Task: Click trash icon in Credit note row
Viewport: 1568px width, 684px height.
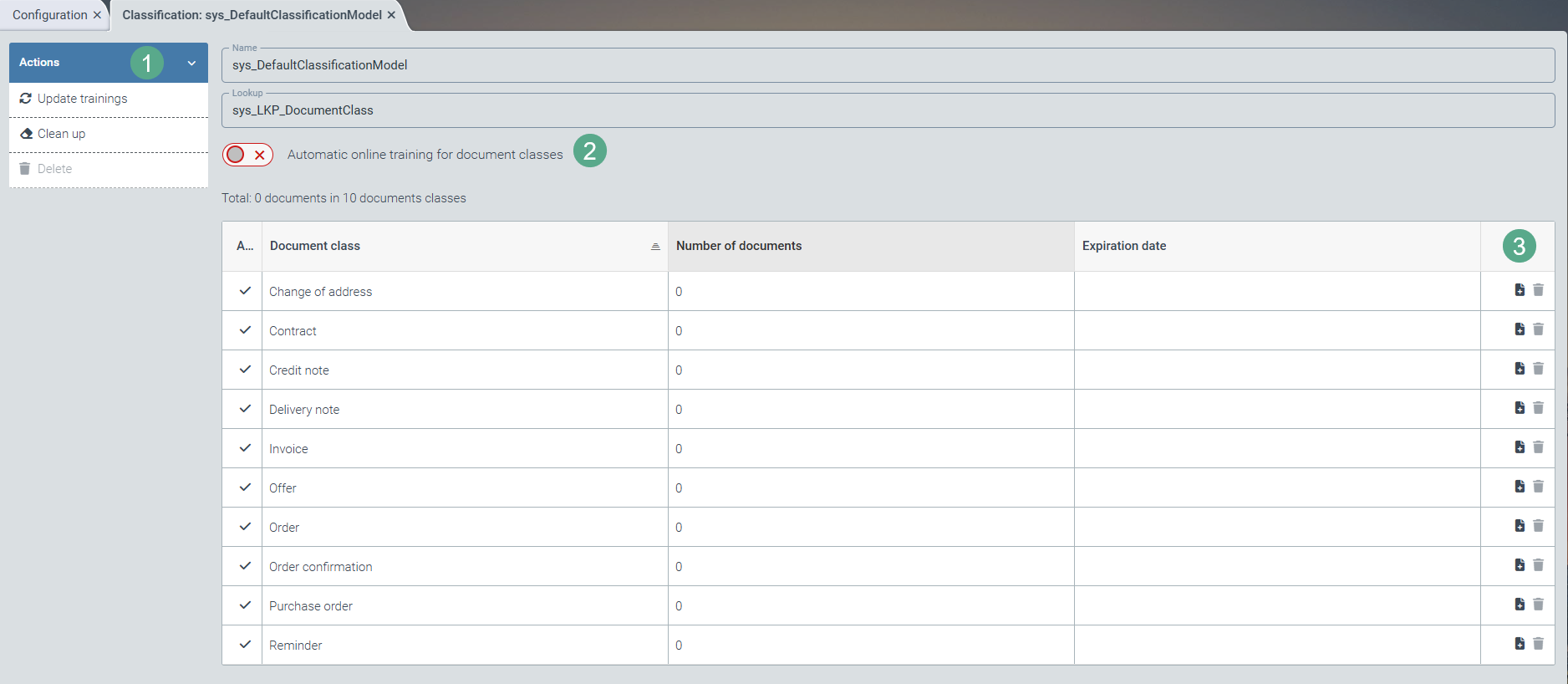Action: (x=1538, y=369)
